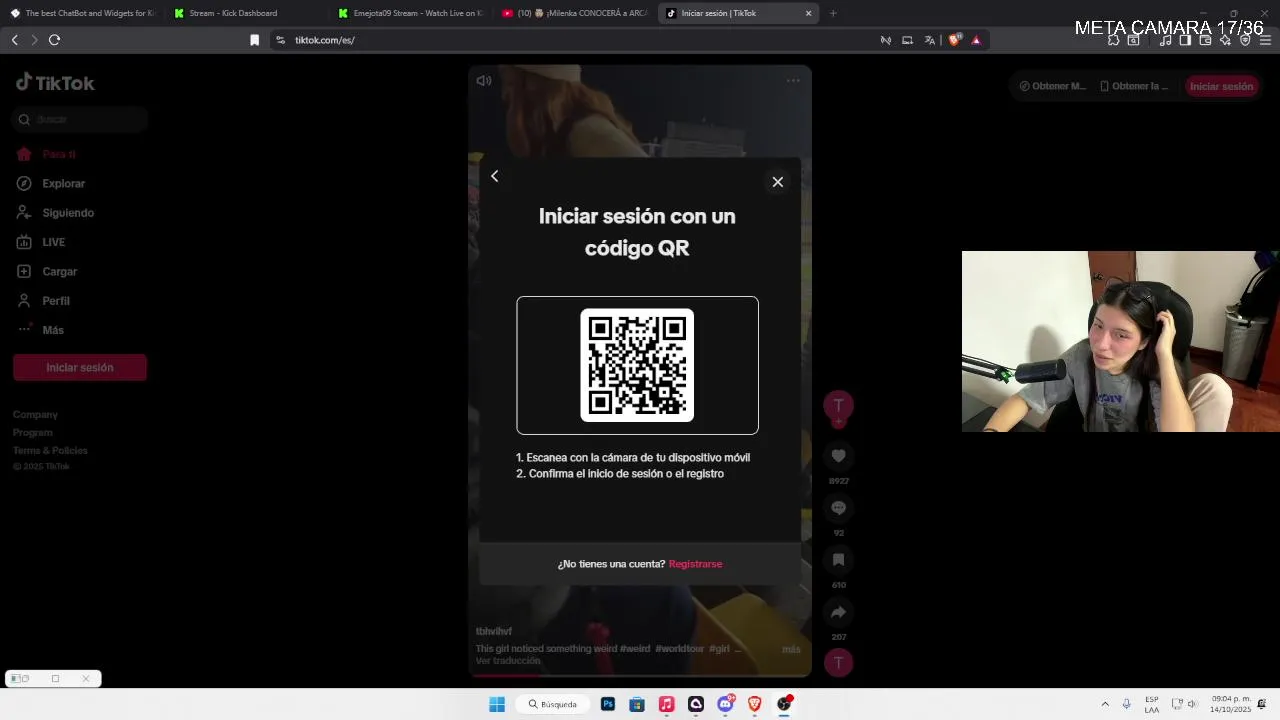Viewport: 1280px width, 720px height.
Task: Close the Iniciar sesión TikTok tab
Action: point(808,13)
